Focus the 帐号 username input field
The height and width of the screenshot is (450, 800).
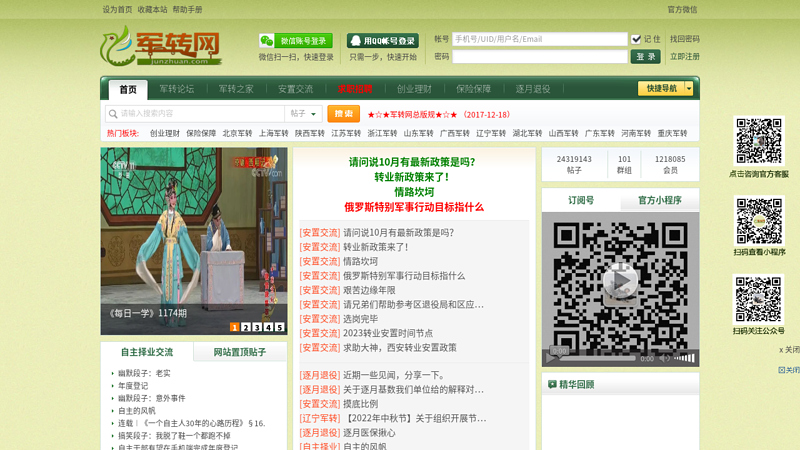coord(539,39)
